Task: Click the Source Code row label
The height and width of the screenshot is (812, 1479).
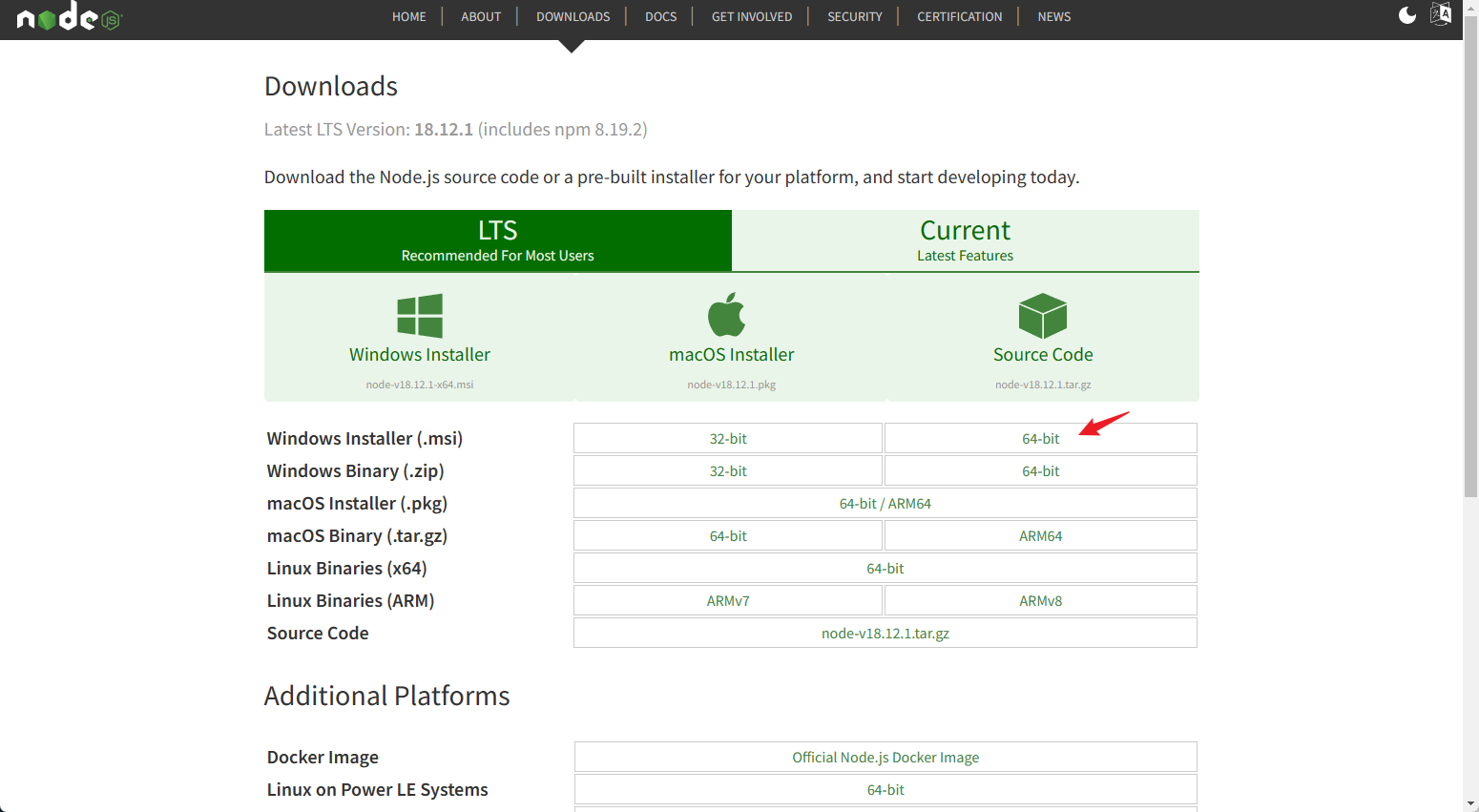Action: click(318, 634)
